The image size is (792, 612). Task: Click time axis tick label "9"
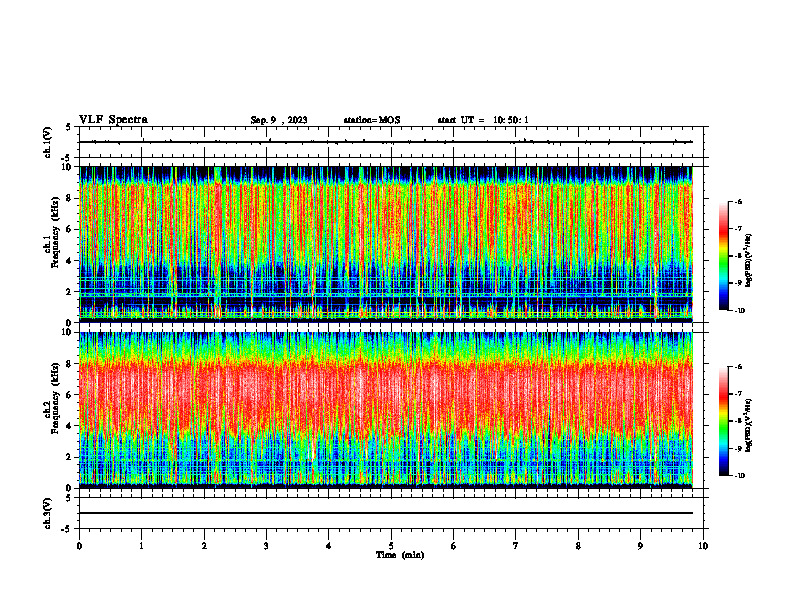(x=640, y=546)
